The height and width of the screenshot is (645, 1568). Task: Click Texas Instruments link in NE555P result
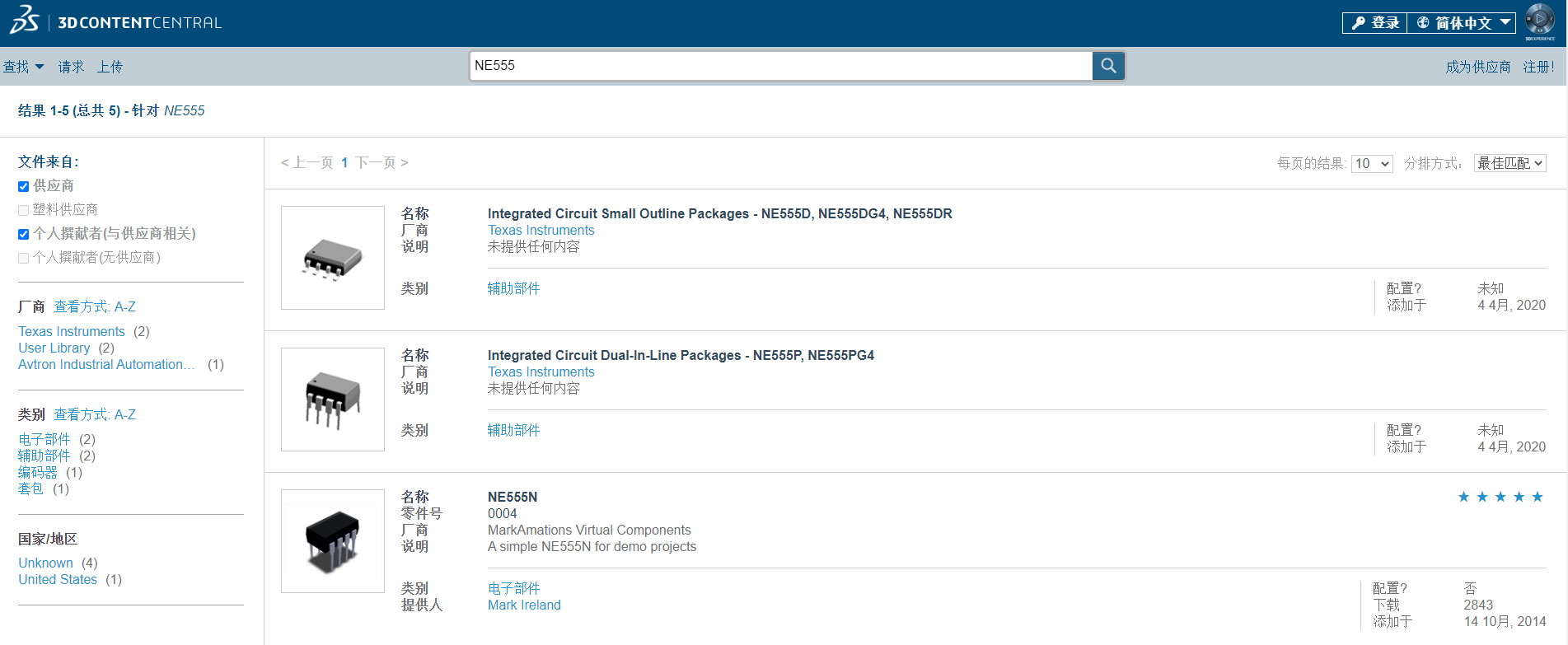[541, 372]
